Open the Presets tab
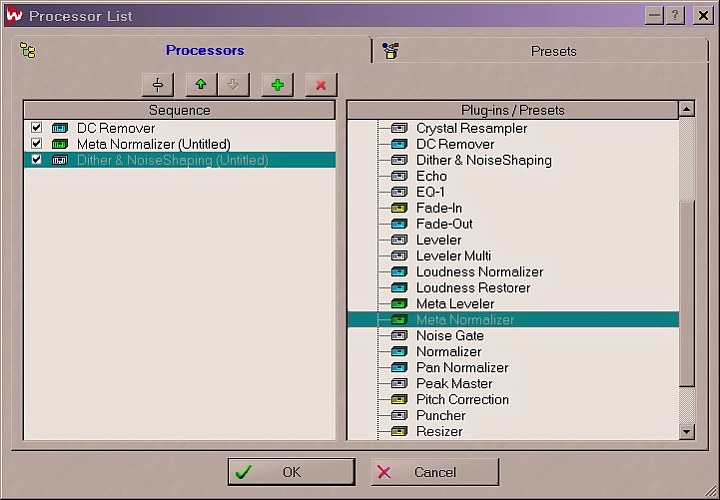Viewport: 720px width, 500px height. pos(540,51)
